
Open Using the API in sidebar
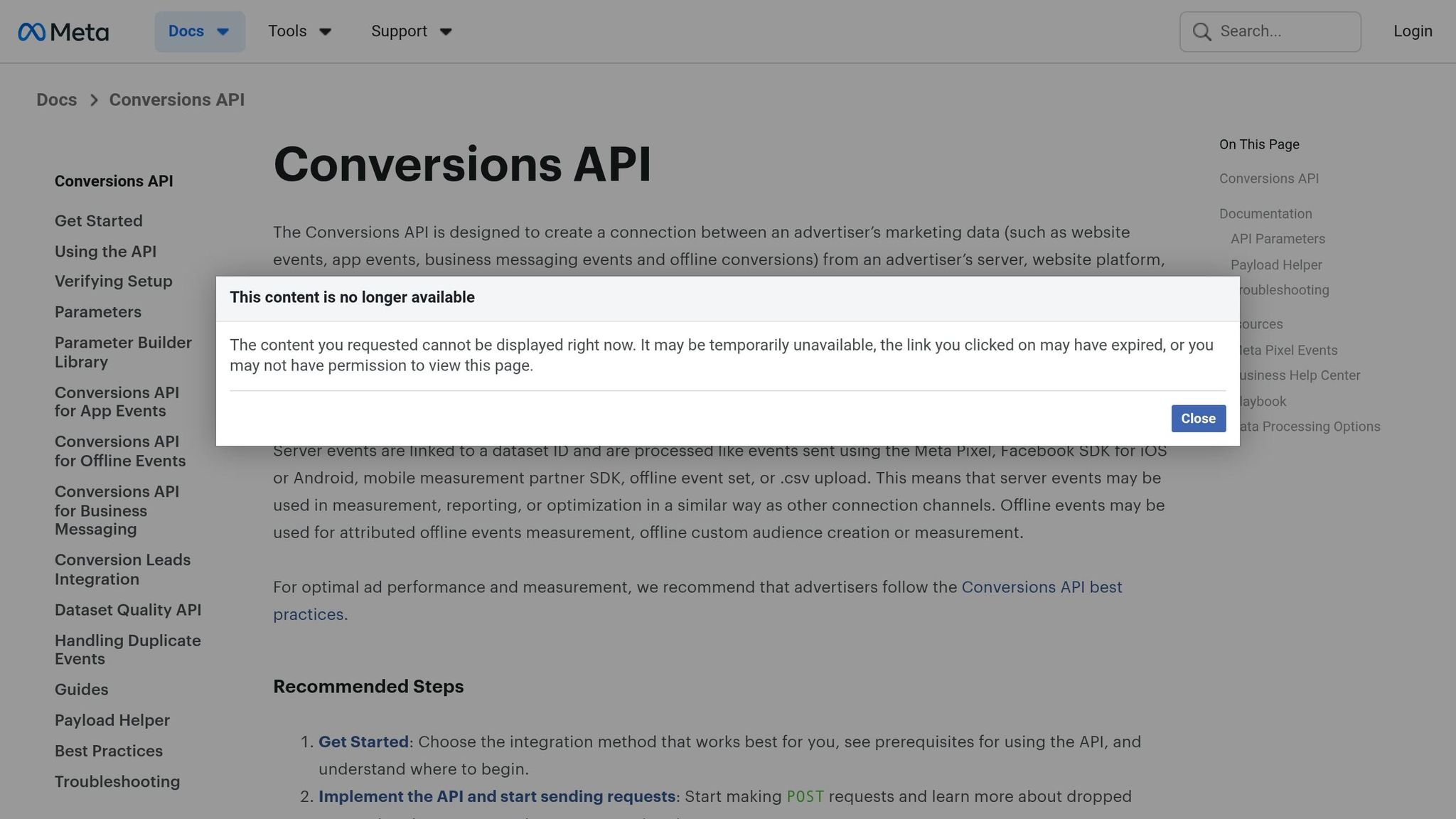tap(105, 252)
